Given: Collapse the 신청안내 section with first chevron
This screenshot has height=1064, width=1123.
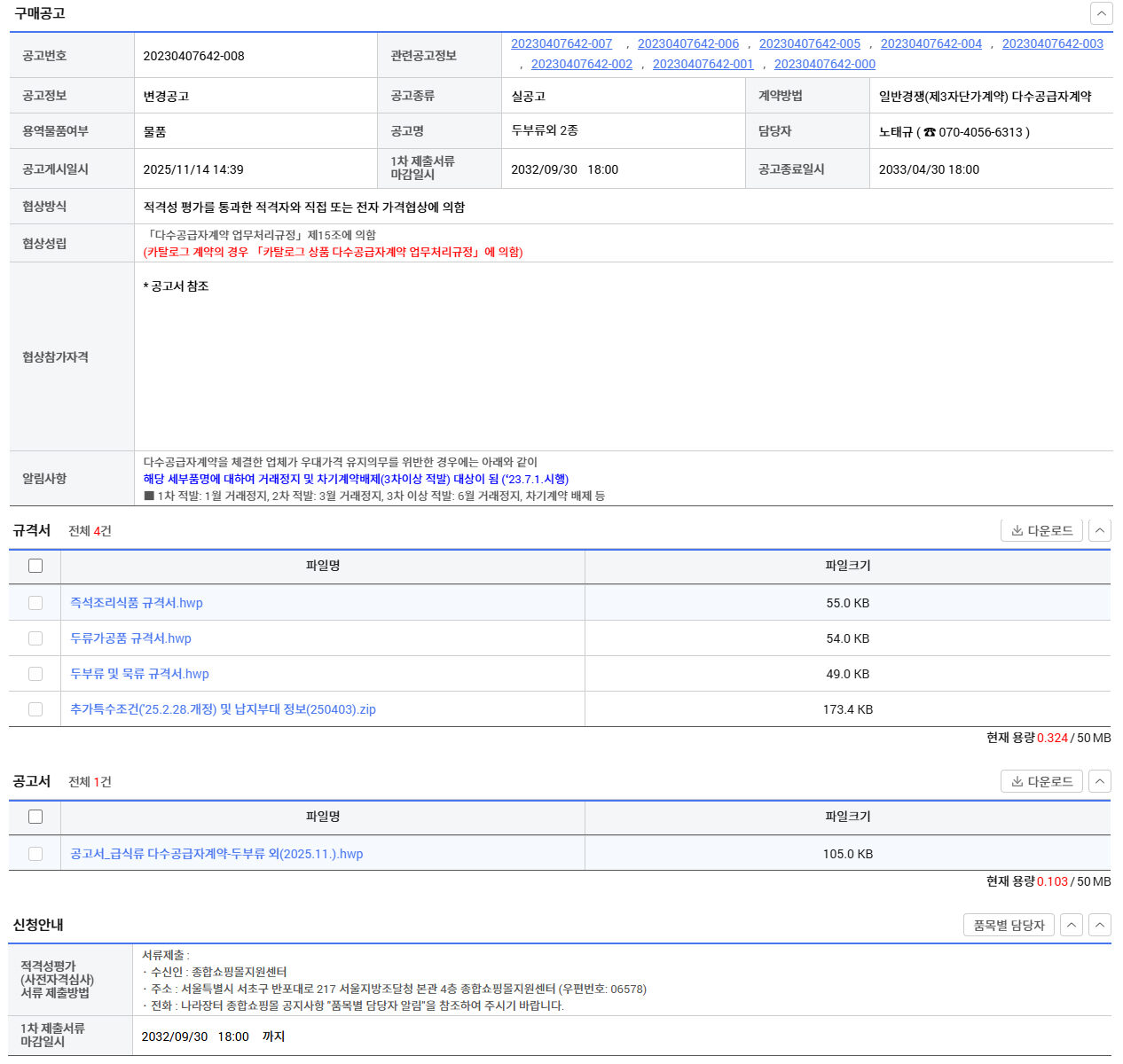Looking at the screenshot, I should pyautogui.click(x=1072, y=926).
